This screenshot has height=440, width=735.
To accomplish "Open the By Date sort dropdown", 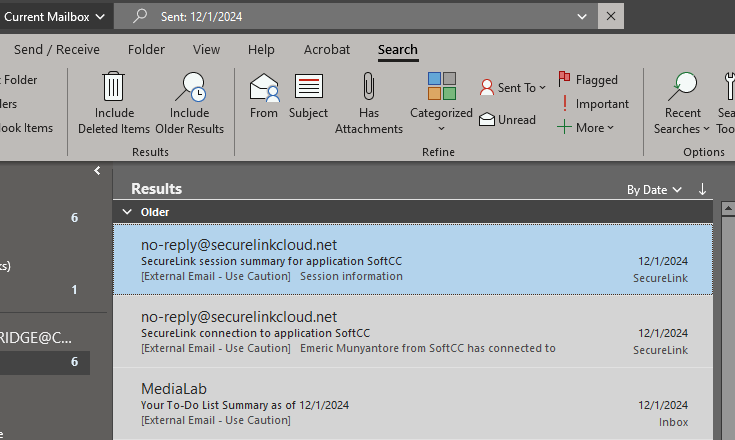I will pos(654,190).
